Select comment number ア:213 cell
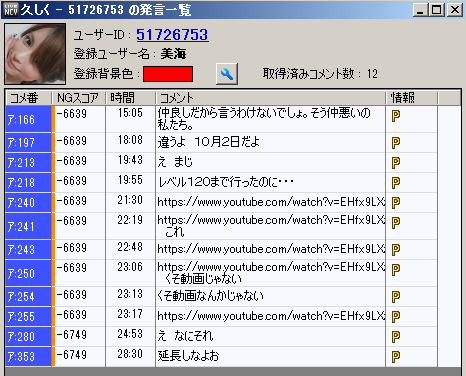Viewport: 466px width, 376px height. pos(28,163)
